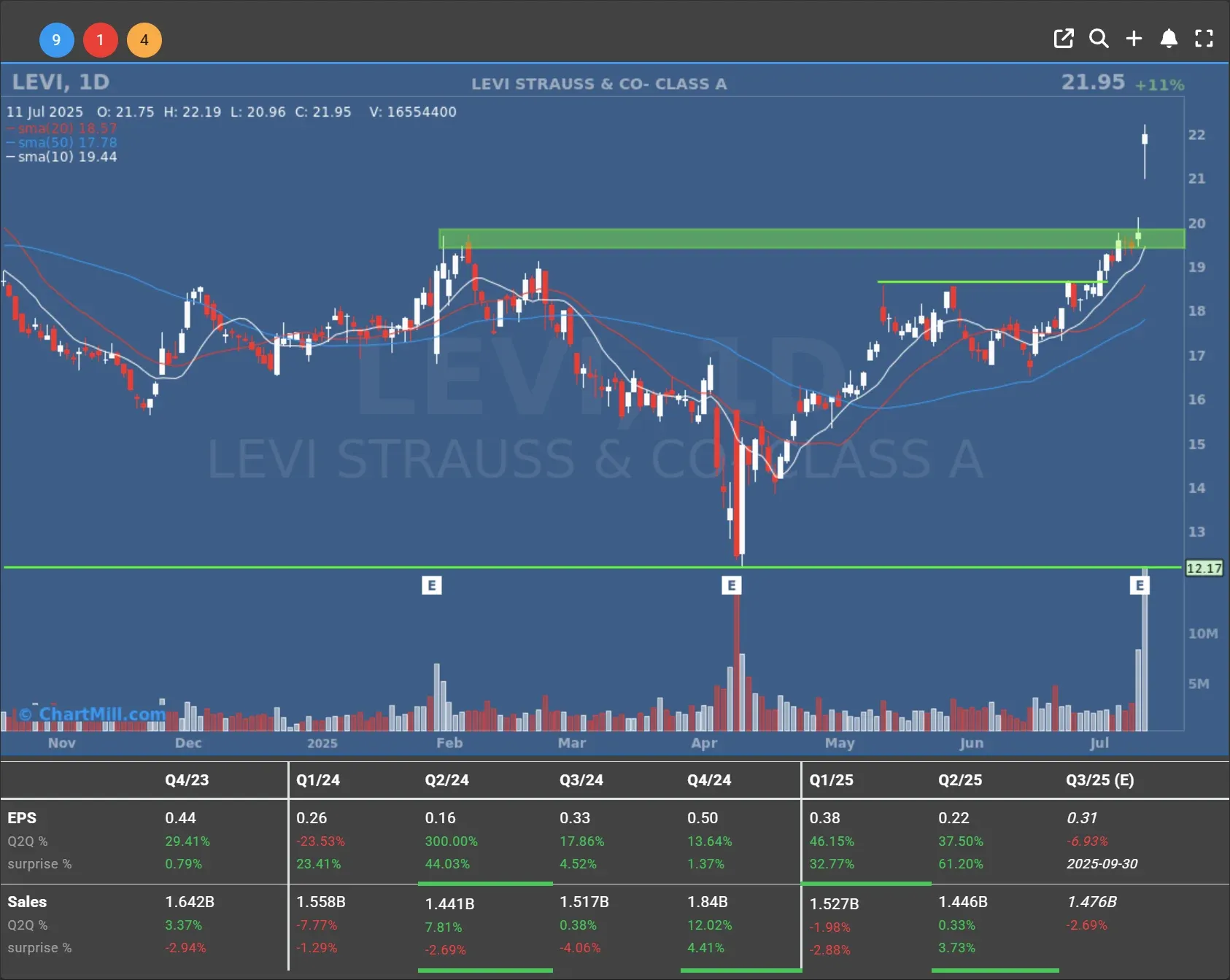Select the Q4/23 column header
Screen dimensions: 1230x980
click(x=187, y=779)
